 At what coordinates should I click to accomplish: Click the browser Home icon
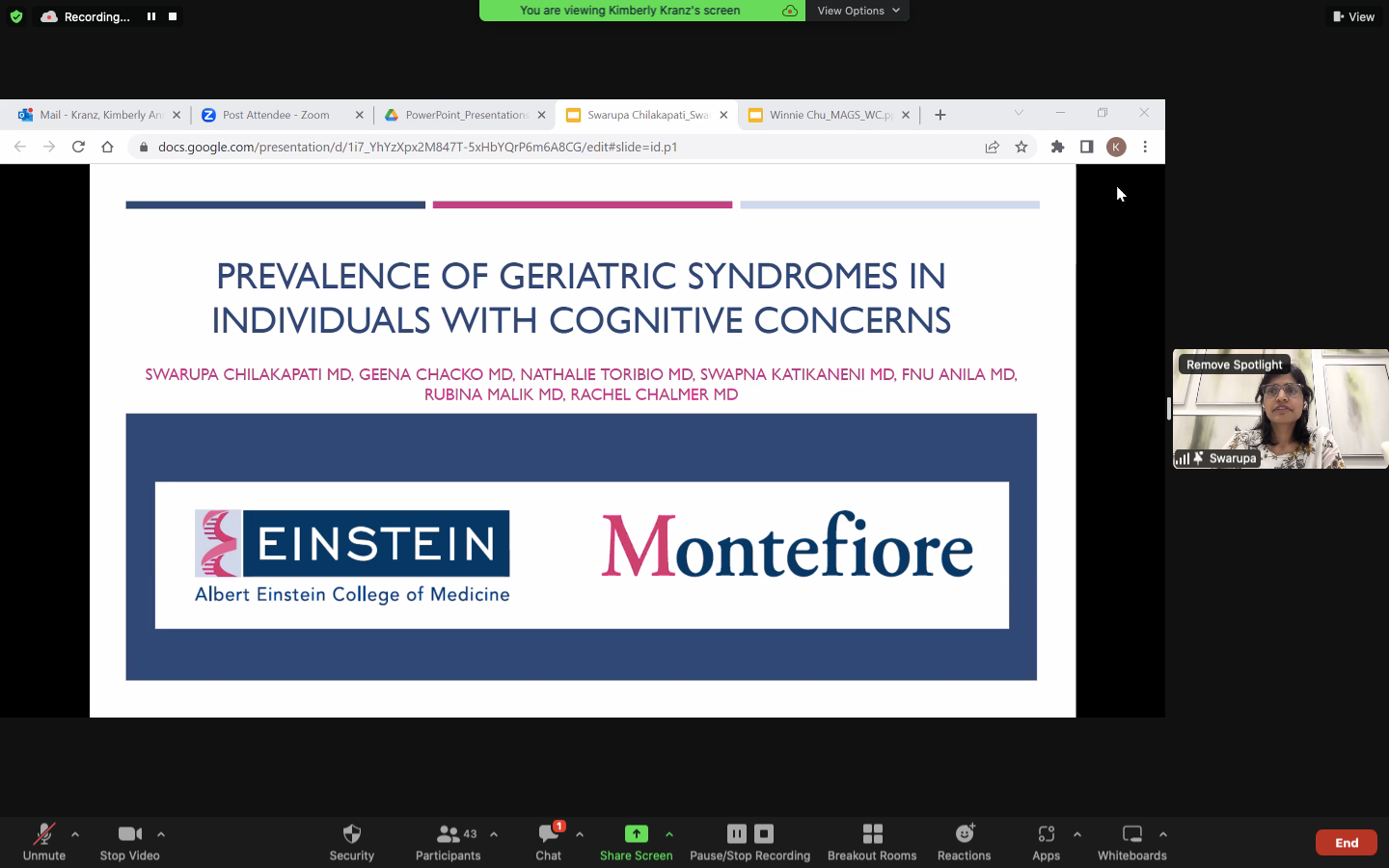coord(108,147)
